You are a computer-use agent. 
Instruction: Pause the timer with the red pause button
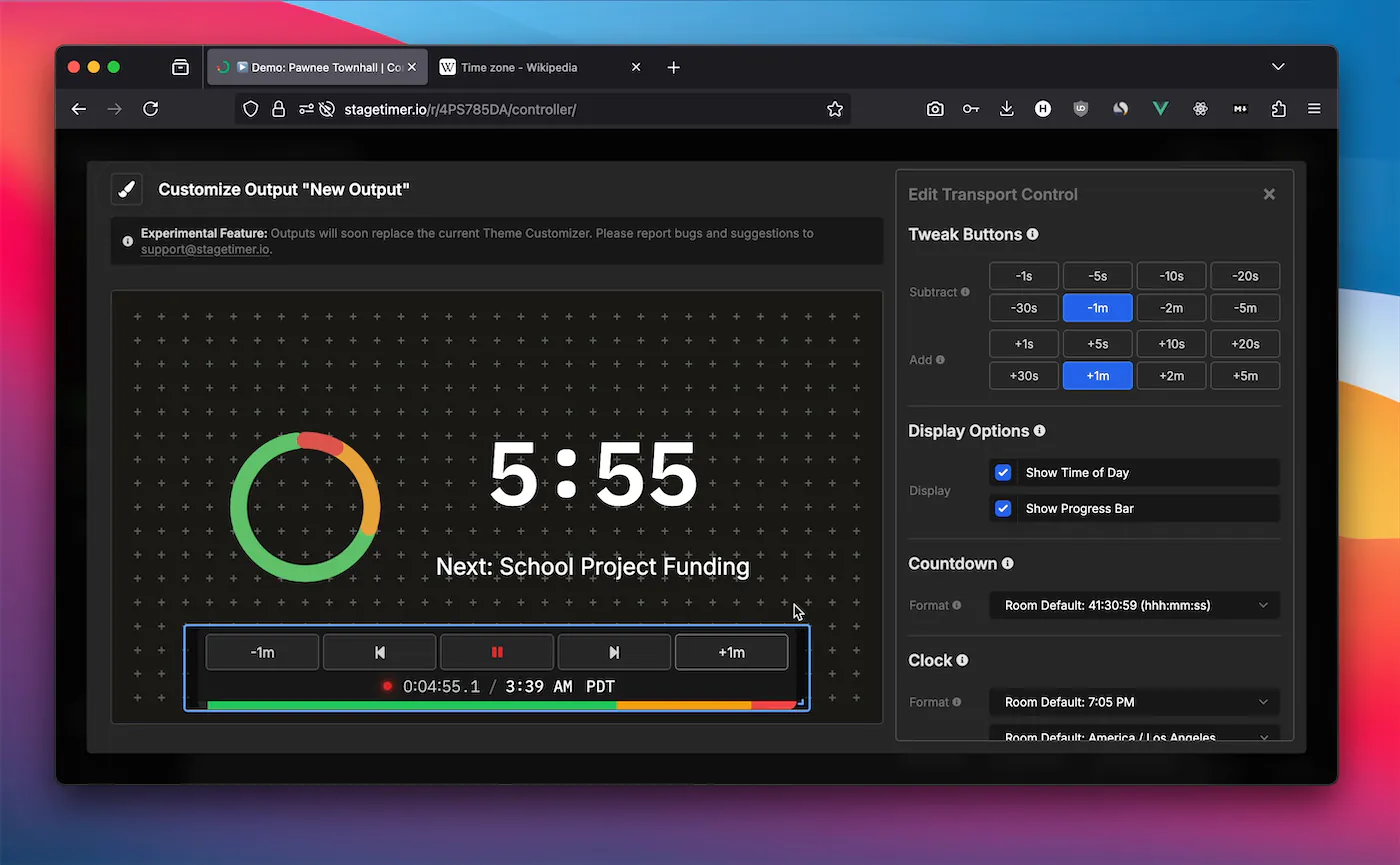[497, 651]
